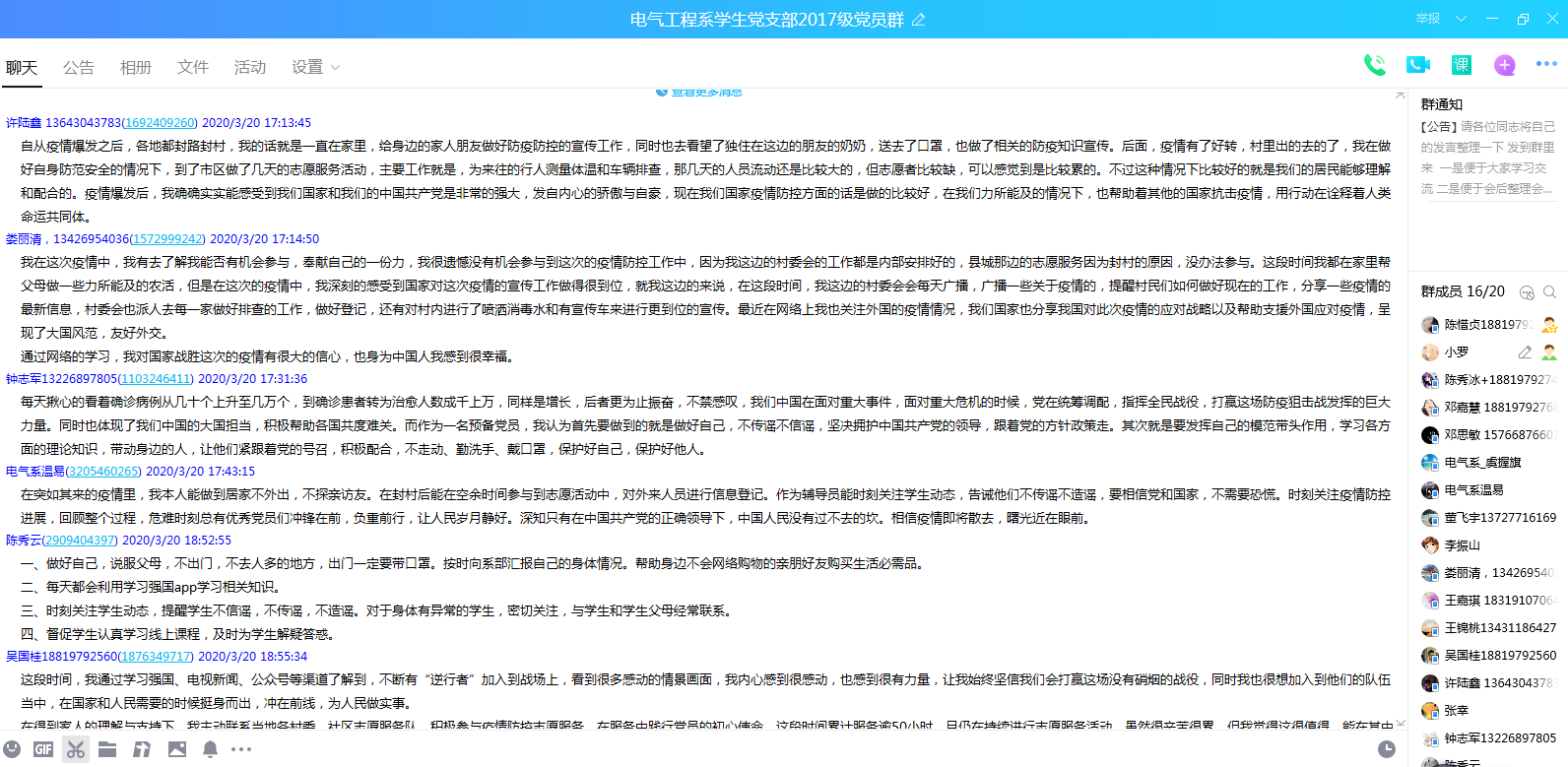Viewport: 1568px width, 767px height.
Task: Click the admin badge beside 小罗
Action: [1549, 352]
